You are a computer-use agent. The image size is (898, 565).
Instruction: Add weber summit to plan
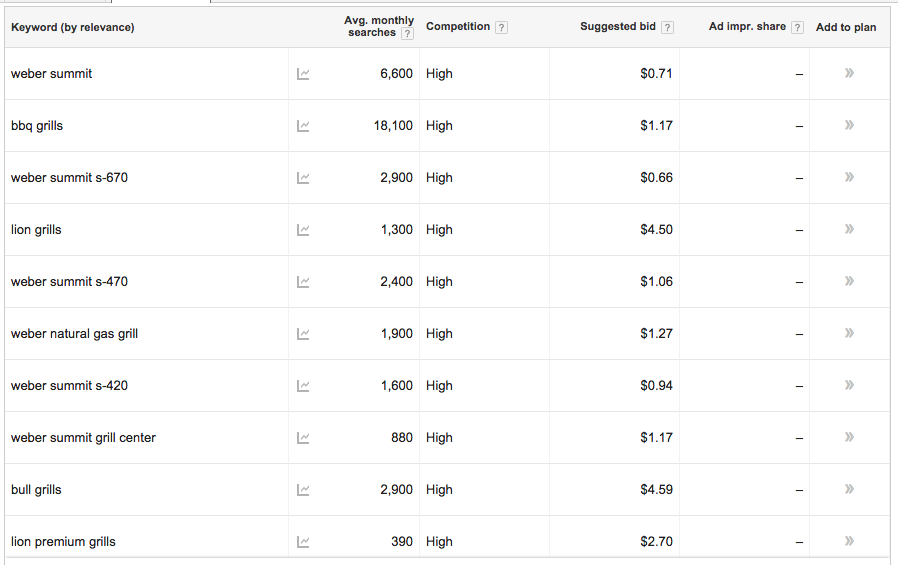pos(849,73)
